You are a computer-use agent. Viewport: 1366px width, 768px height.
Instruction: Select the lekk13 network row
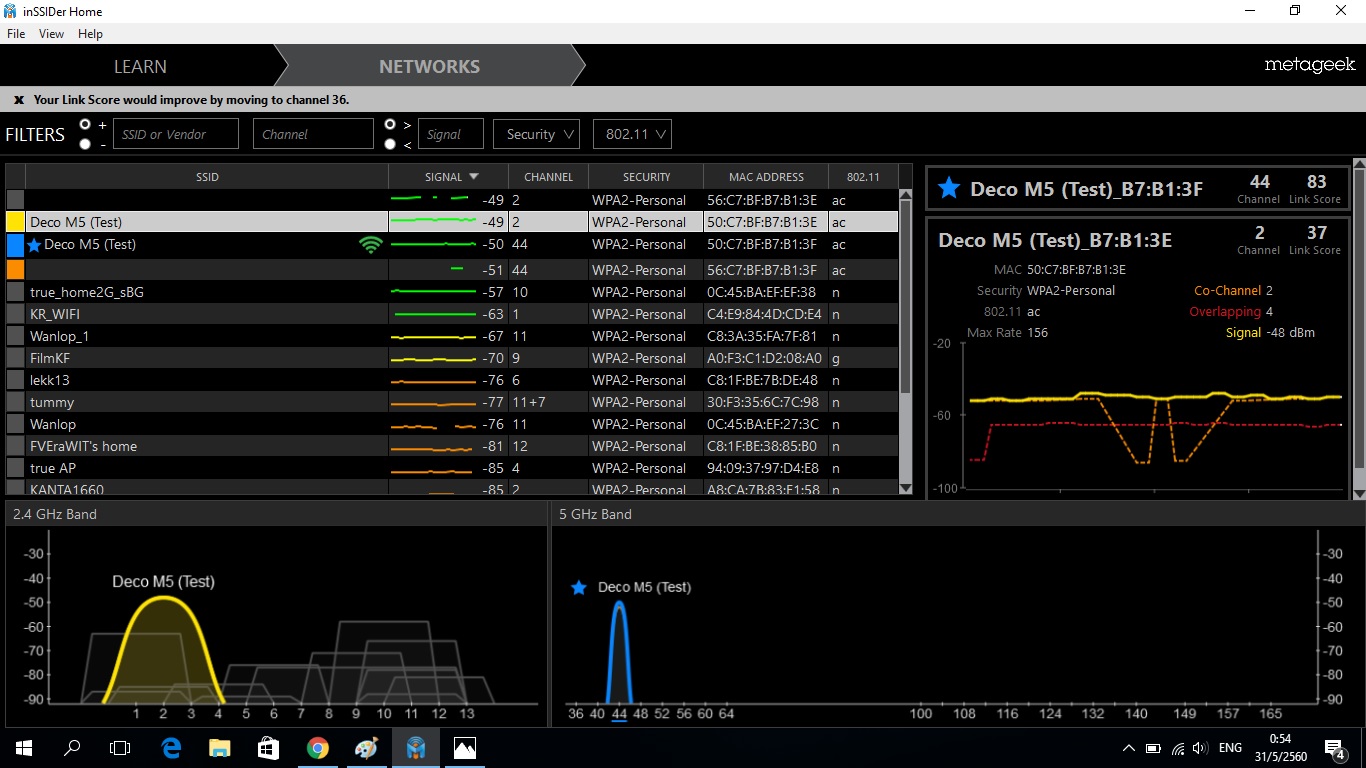(452, 380)
